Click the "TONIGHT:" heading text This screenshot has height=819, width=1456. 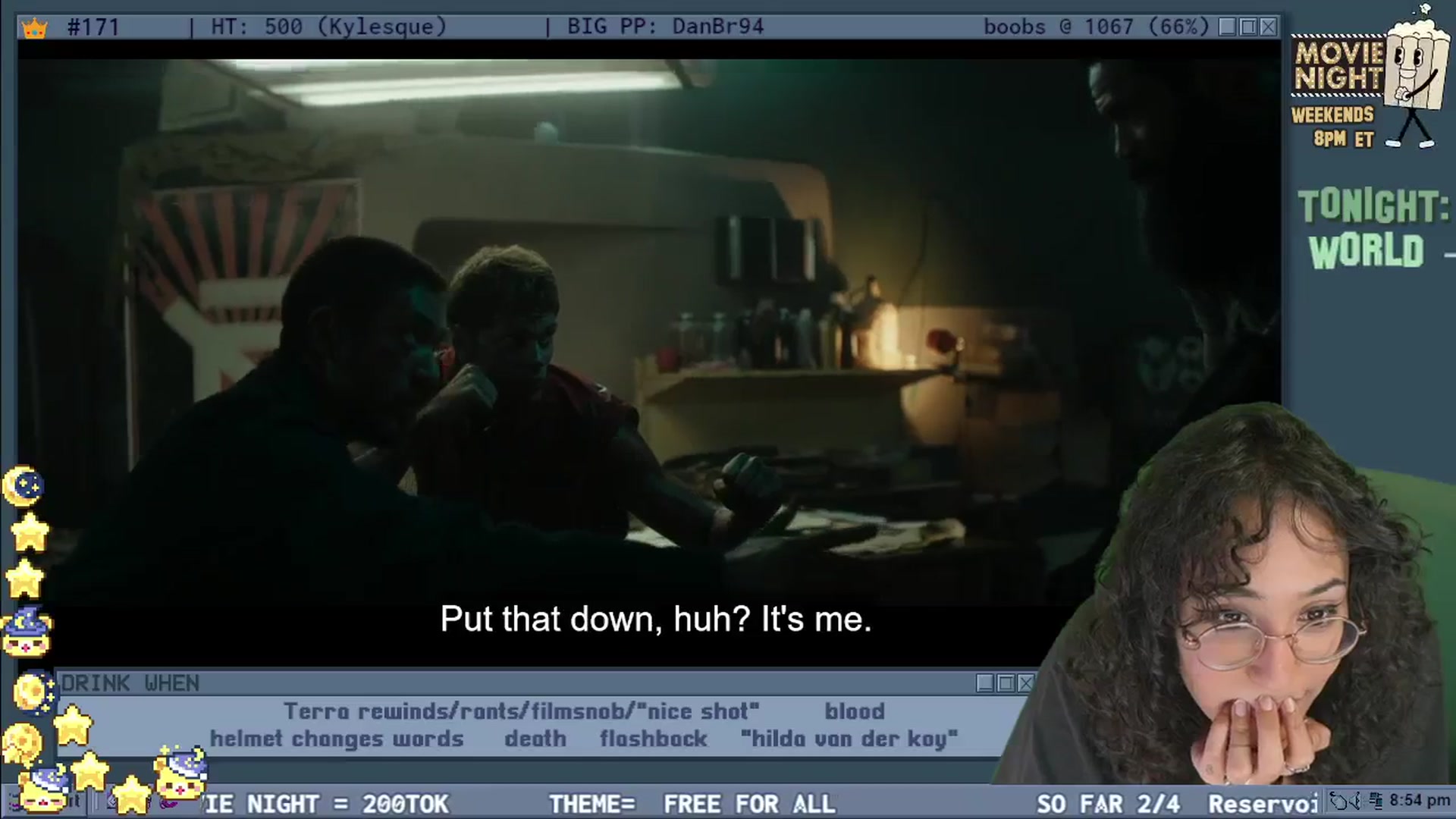[1373, 206]
